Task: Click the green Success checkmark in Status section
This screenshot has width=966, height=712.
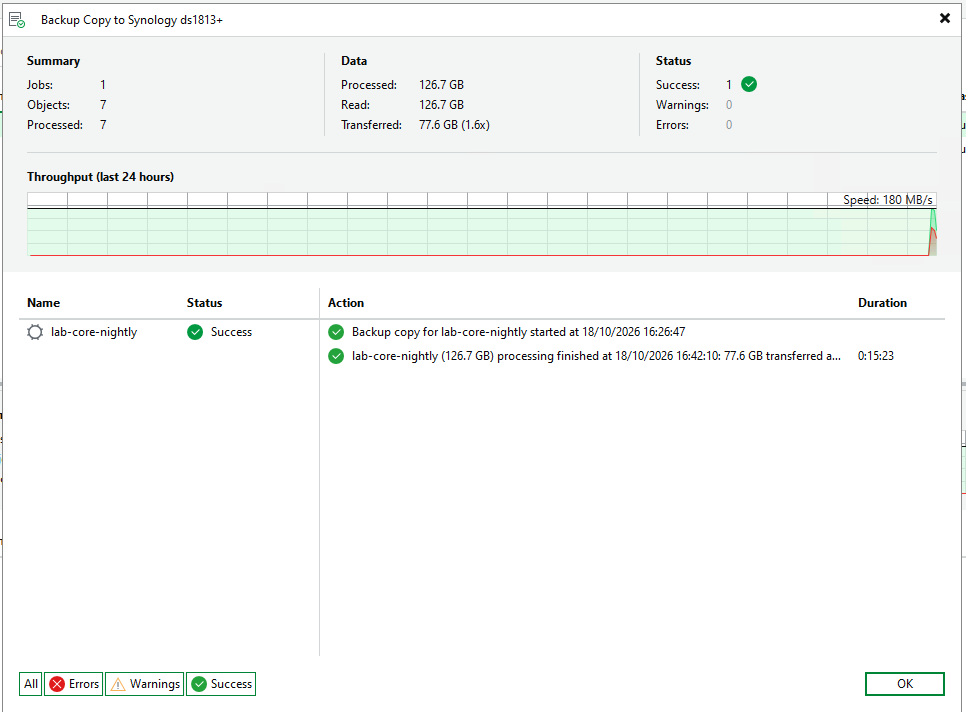Action: pyautogui.click(x=749, y=84)
